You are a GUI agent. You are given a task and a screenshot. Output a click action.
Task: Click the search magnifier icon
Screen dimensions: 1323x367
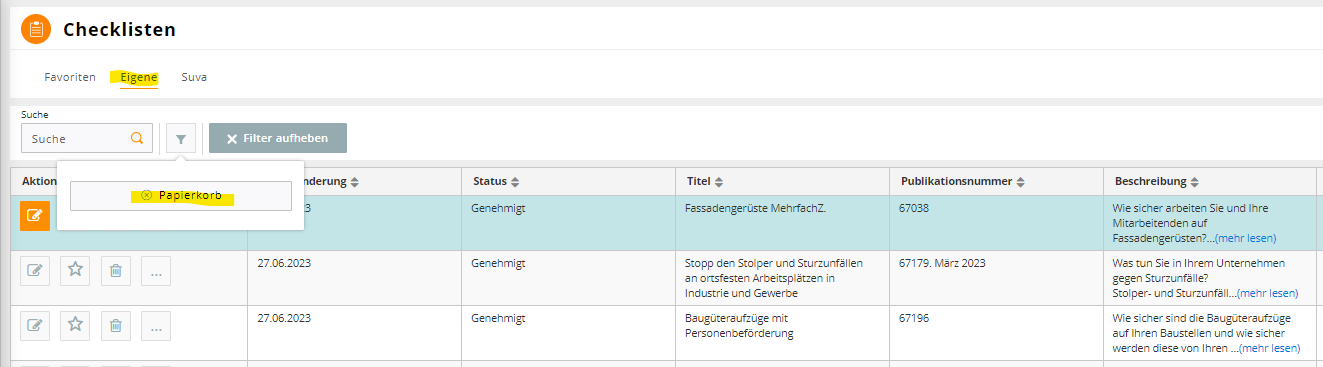point(137,138)
